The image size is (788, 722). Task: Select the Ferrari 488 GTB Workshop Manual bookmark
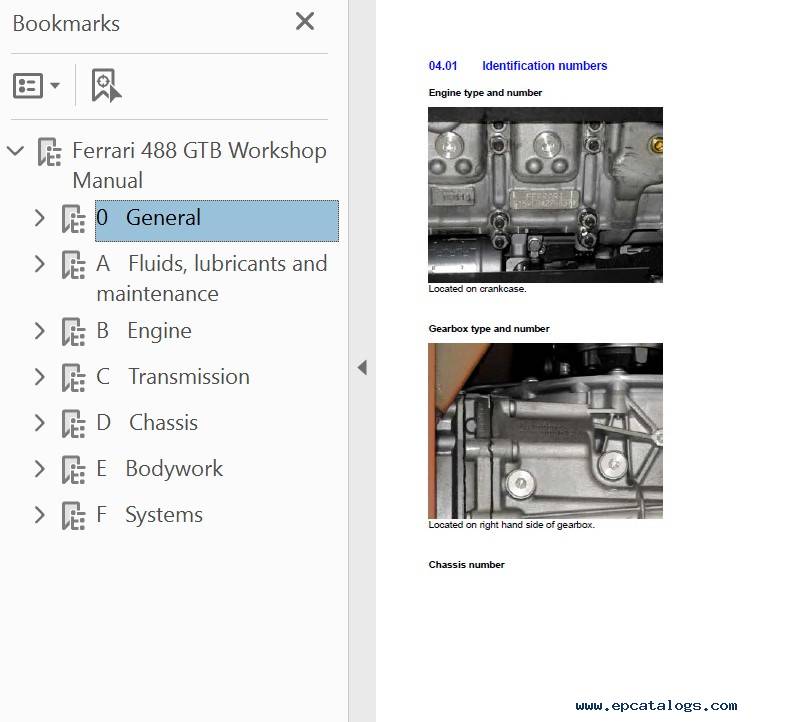coord(200,165)
